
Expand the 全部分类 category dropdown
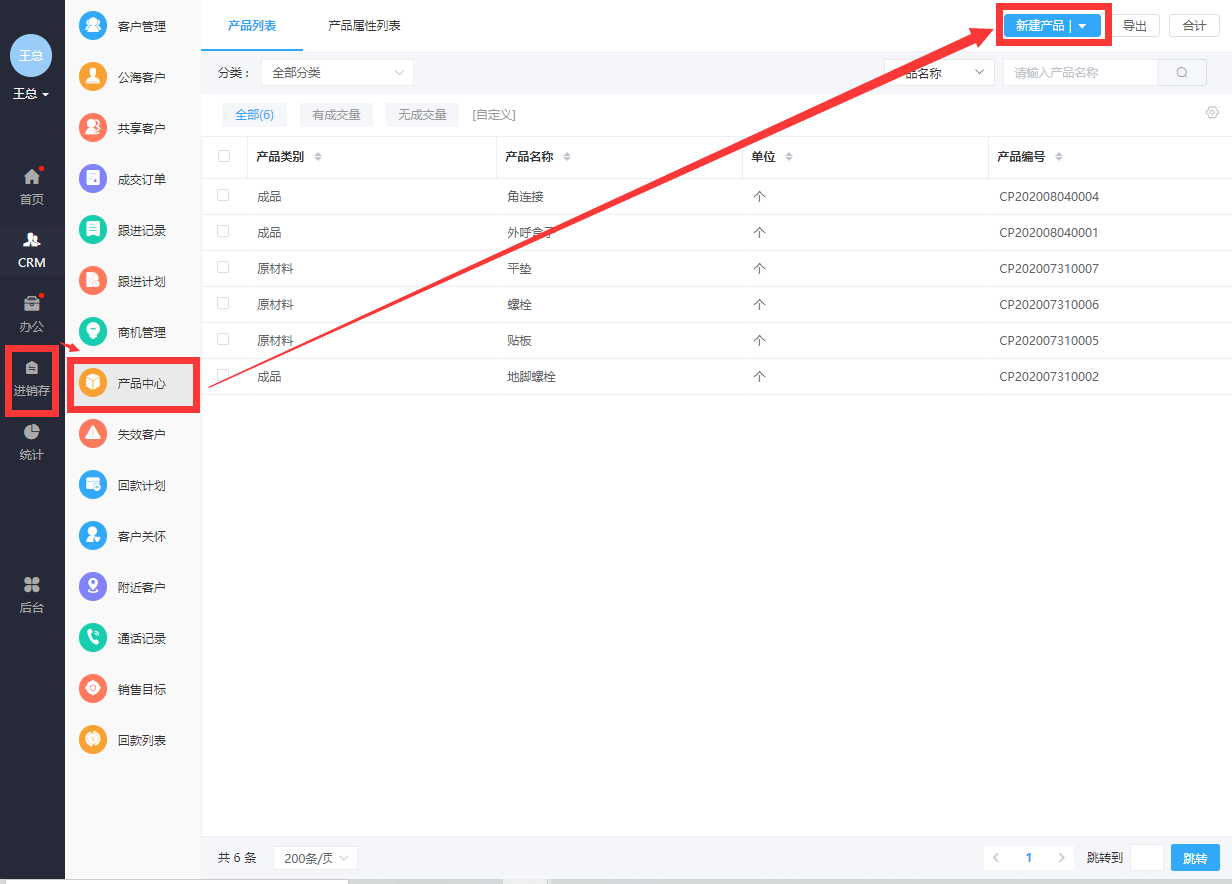[337, 73]
